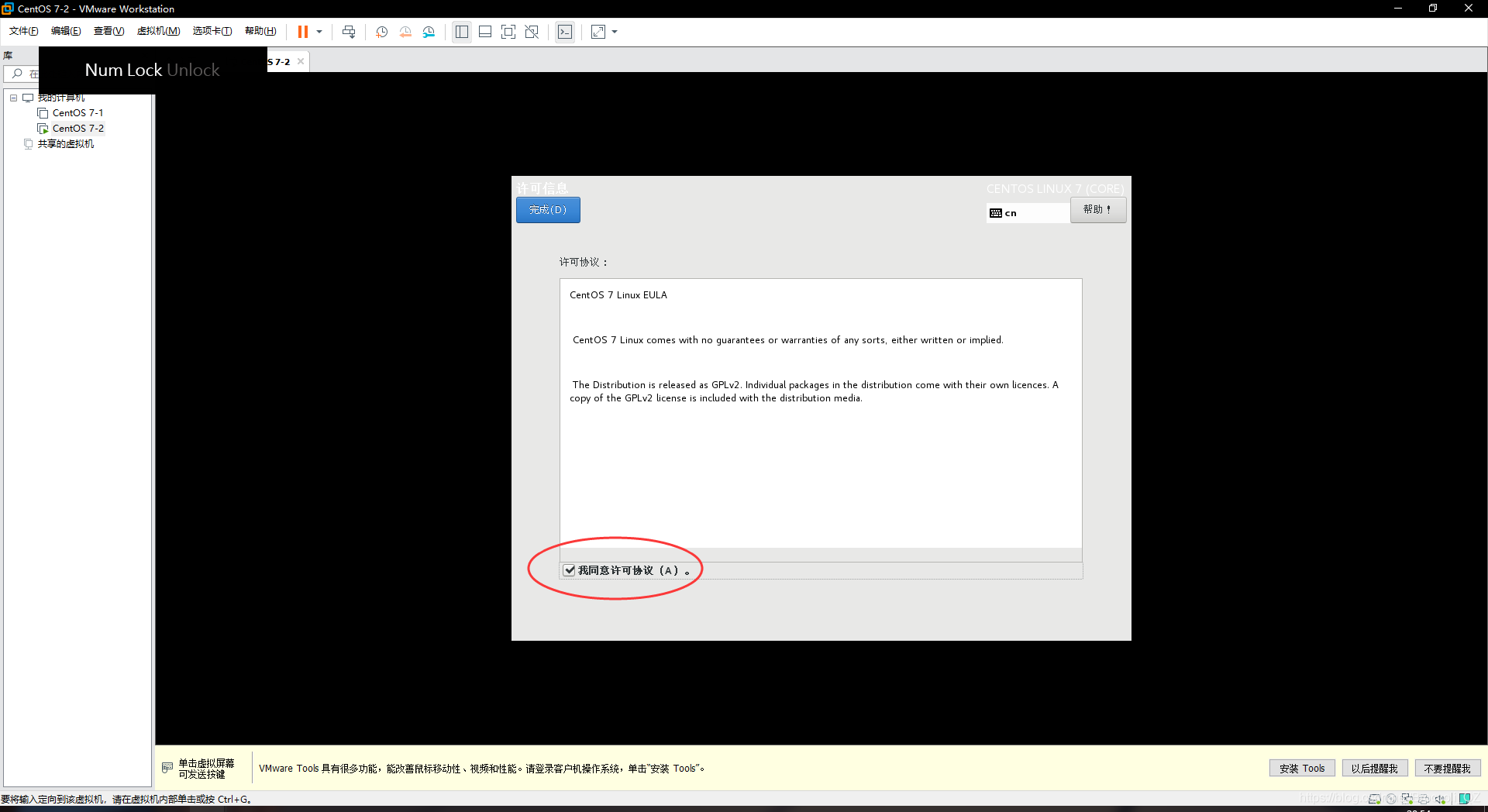The width and height of the screenshot is (1488, 812).
Task: Click the CENTOS LINUX 7 (CORE) heading text
Action: [1055, 189]
